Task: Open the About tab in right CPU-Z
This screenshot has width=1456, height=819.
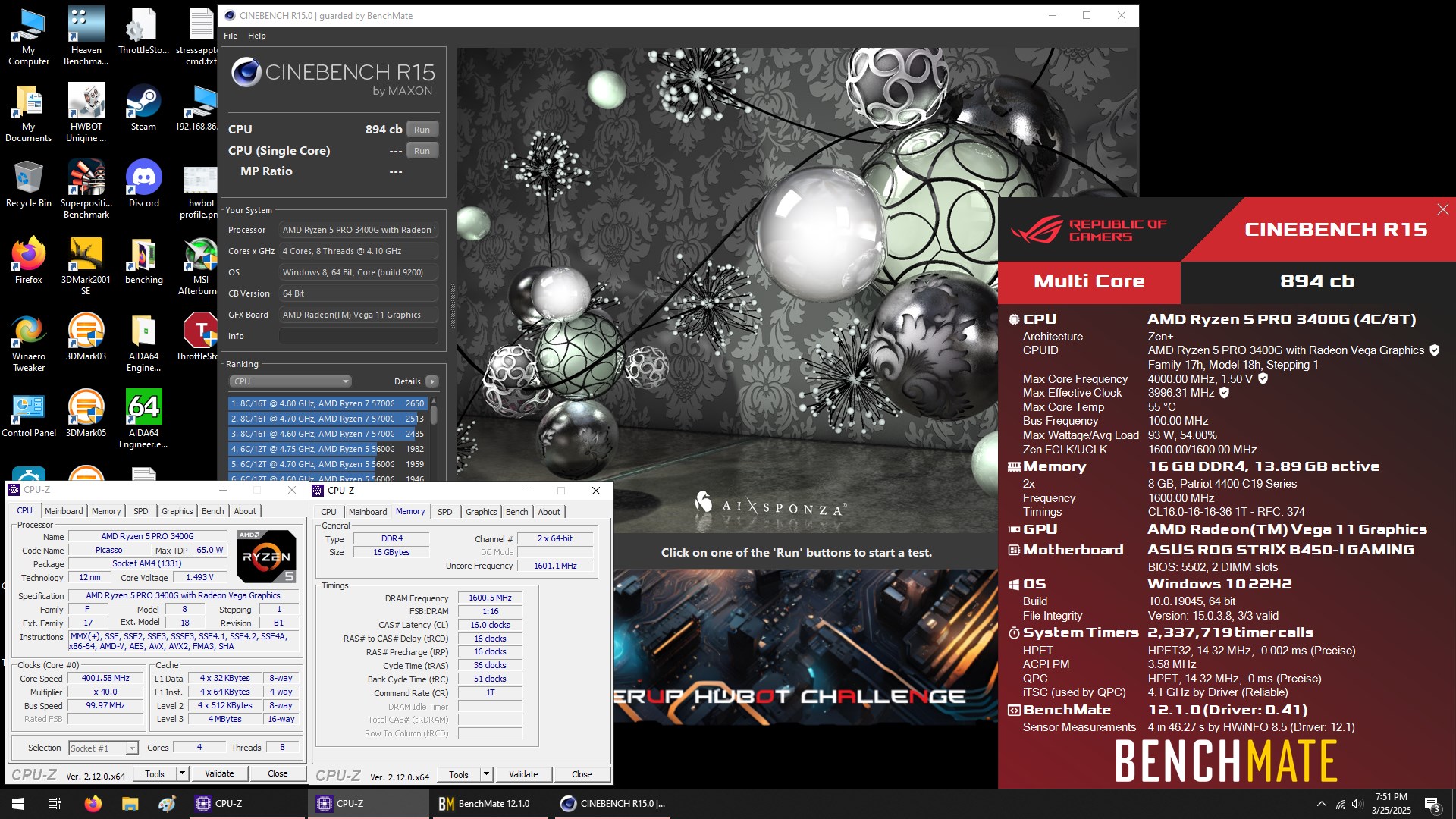Action: click(549, 512)
